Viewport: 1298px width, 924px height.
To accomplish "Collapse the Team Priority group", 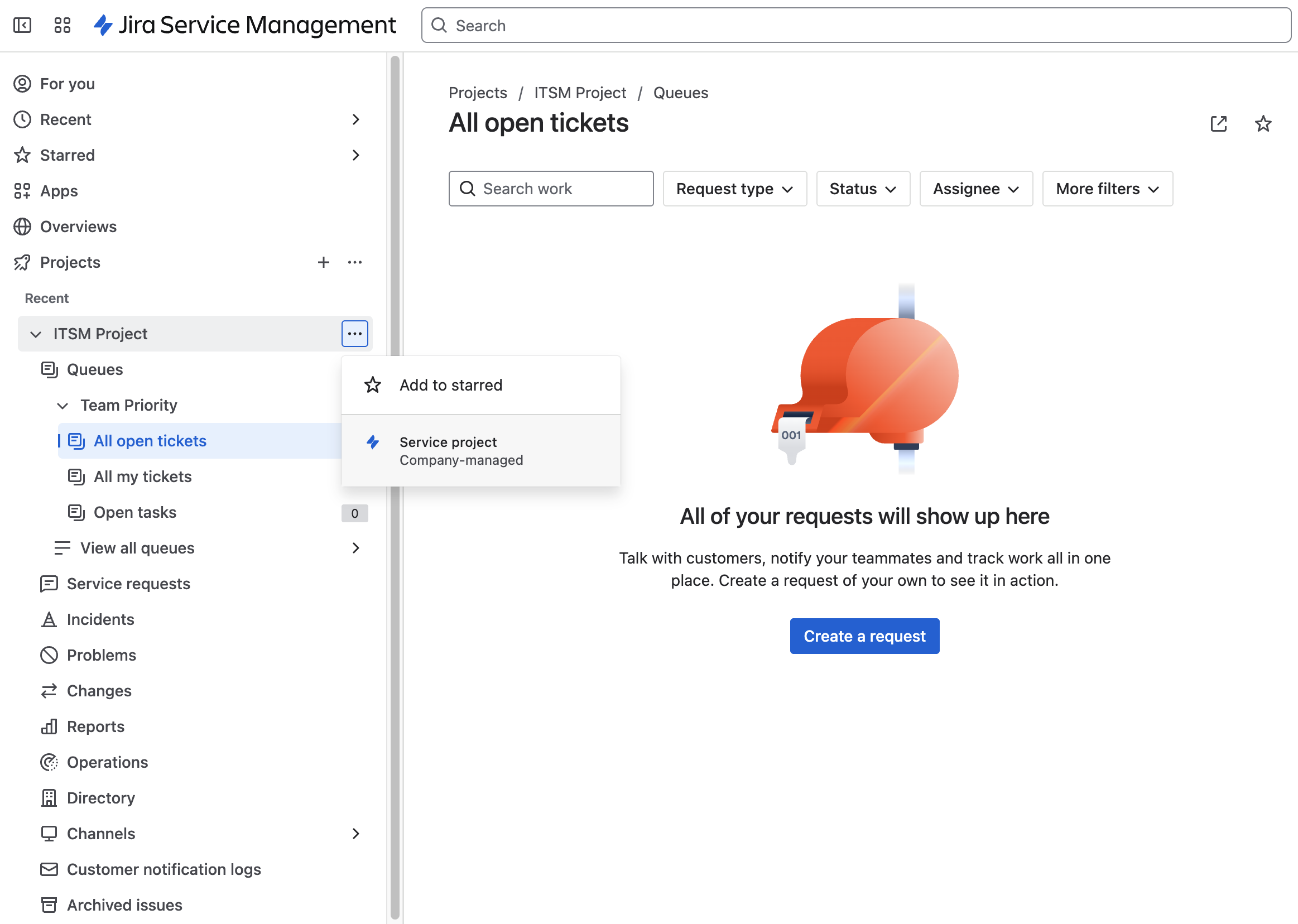I will (63, 406).
